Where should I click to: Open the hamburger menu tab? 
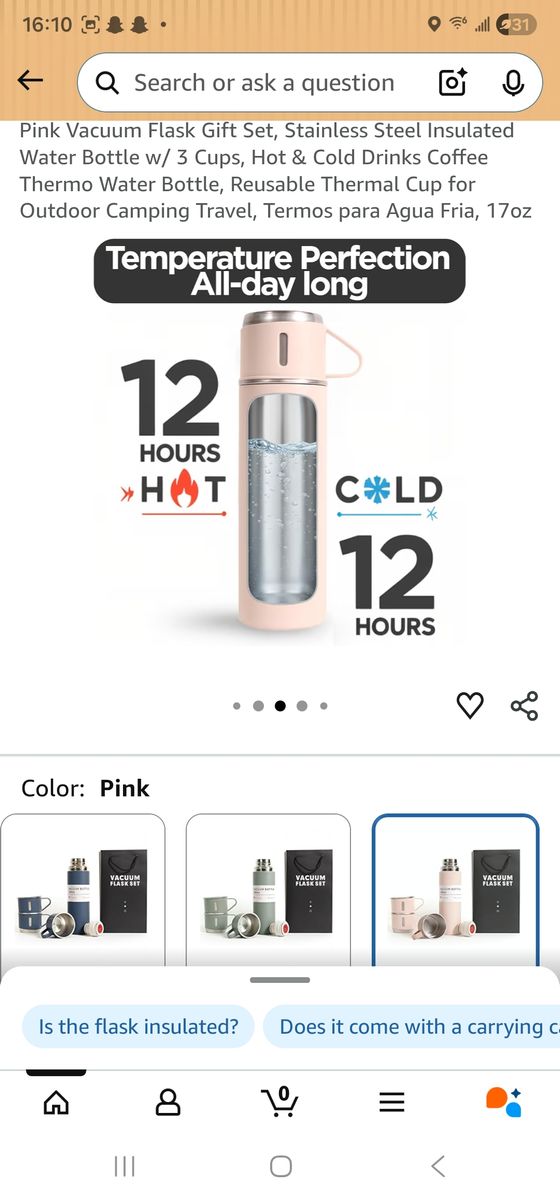coord(392,1102)
